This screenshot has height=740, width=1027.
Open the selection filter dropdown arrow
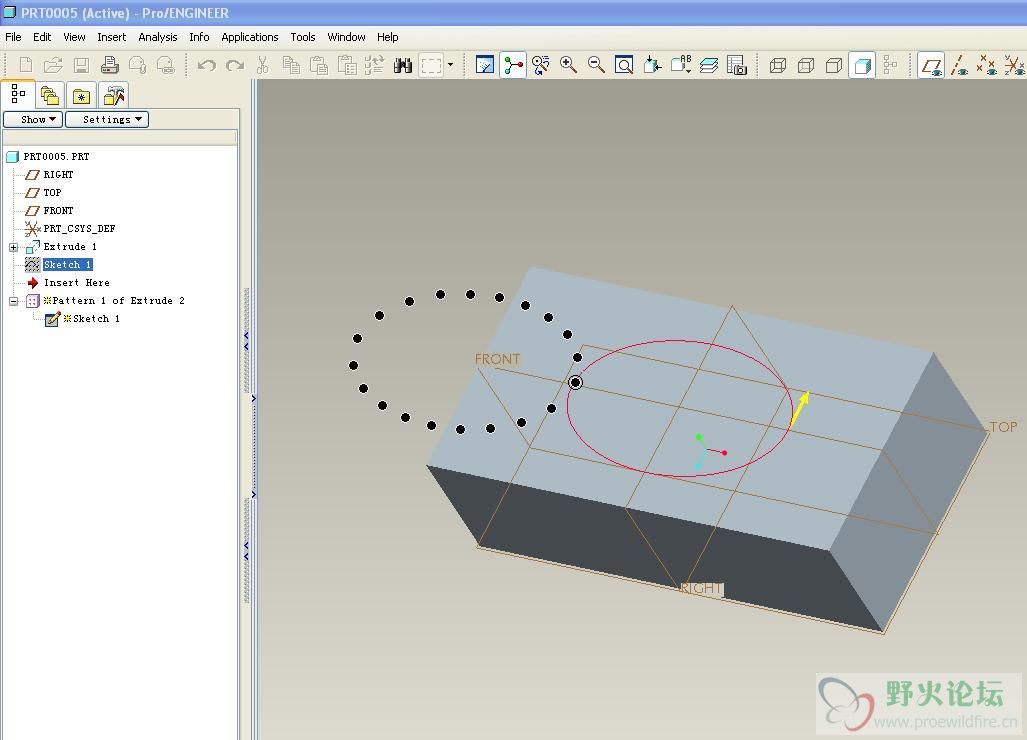[x=451, y=65]
